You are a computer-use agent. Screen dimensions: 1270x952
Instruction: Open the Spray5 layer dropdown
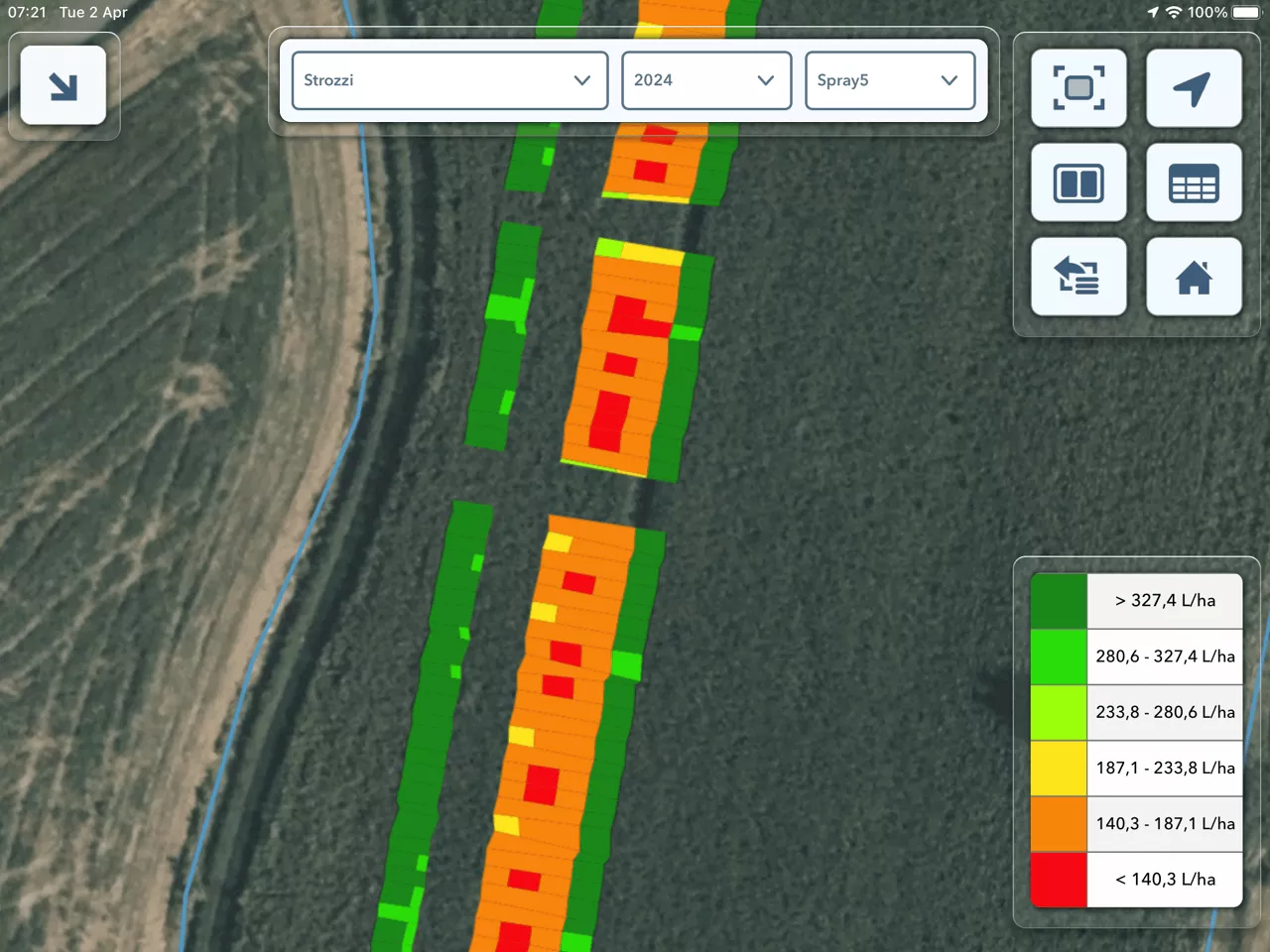pos(889,80)
